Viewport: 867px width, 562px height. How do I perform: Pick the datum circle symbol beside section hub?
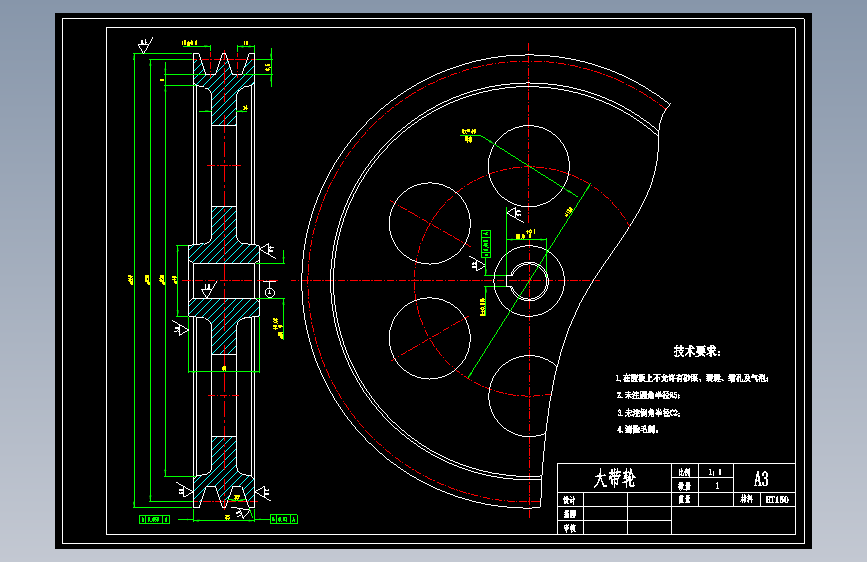tap(270, 292)
